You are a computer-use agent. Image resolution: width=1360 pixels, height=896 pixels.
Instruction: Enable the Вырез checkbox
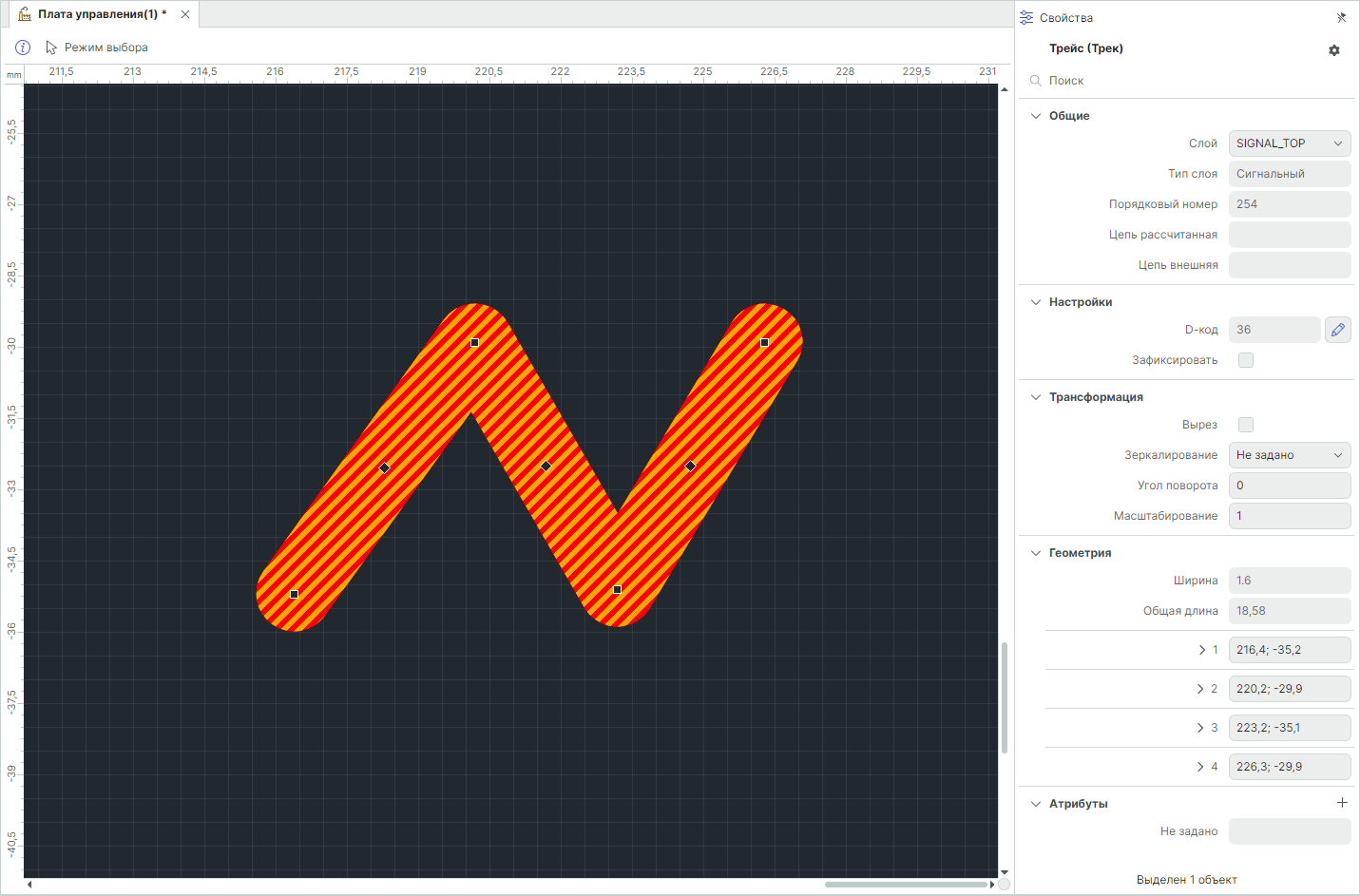(1246, 425)
